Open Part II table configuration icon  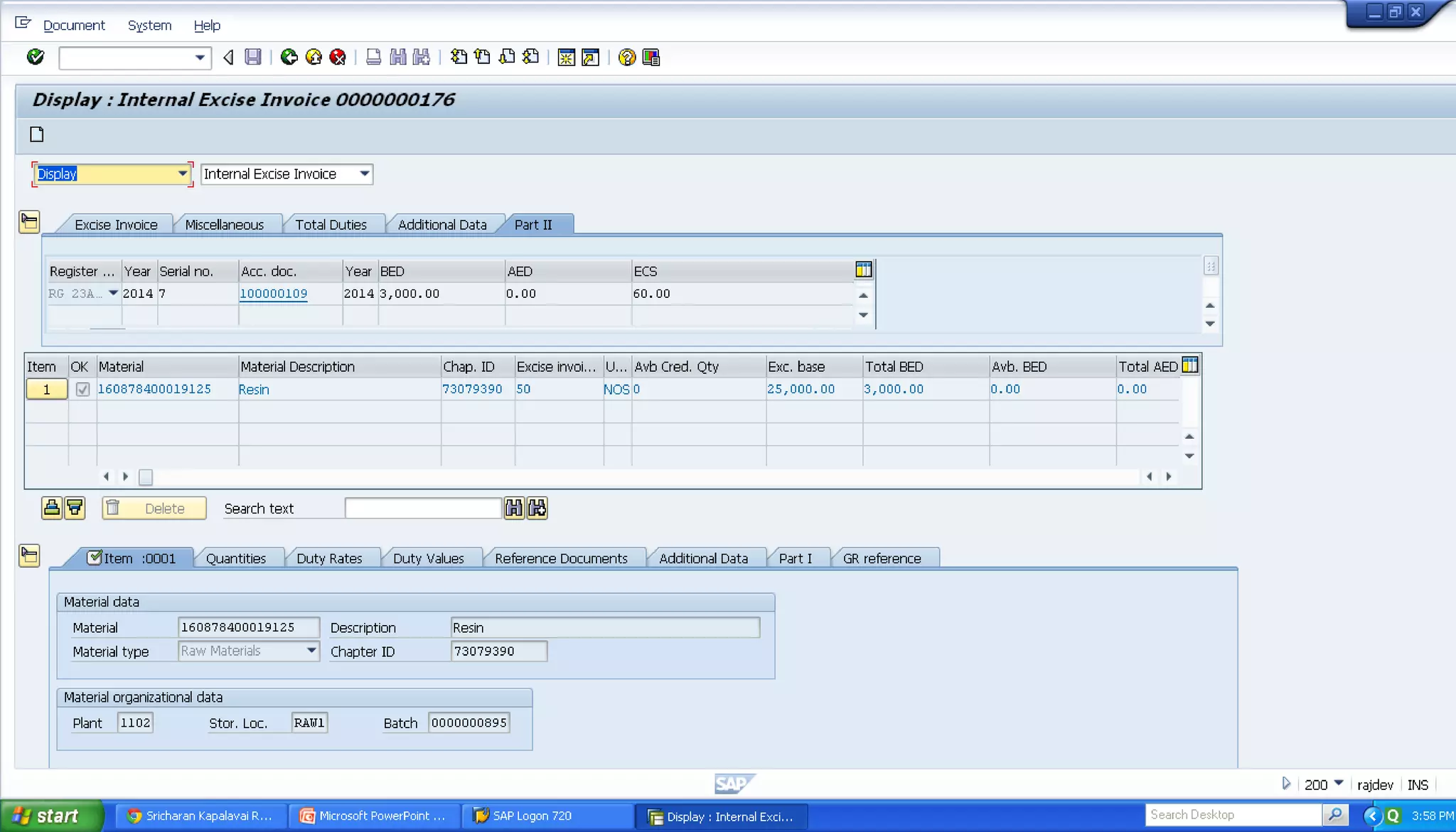click(864, 270)
